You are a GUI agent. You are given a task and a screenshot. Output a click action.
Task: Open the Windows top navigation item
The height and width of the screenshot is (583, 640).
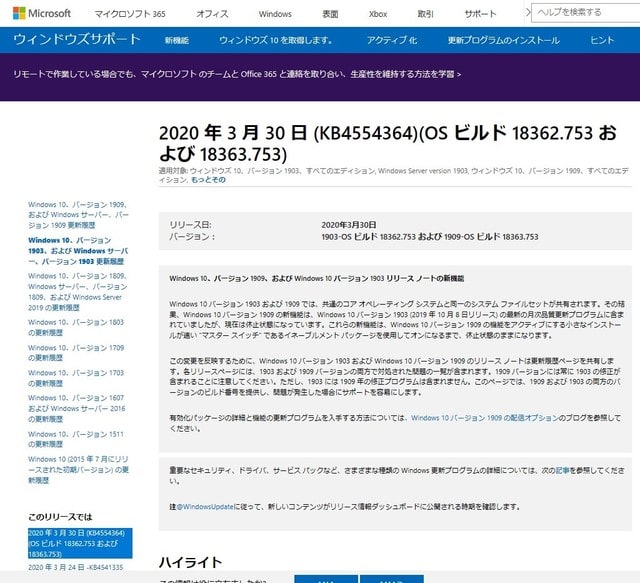click(x=275, y=14)
